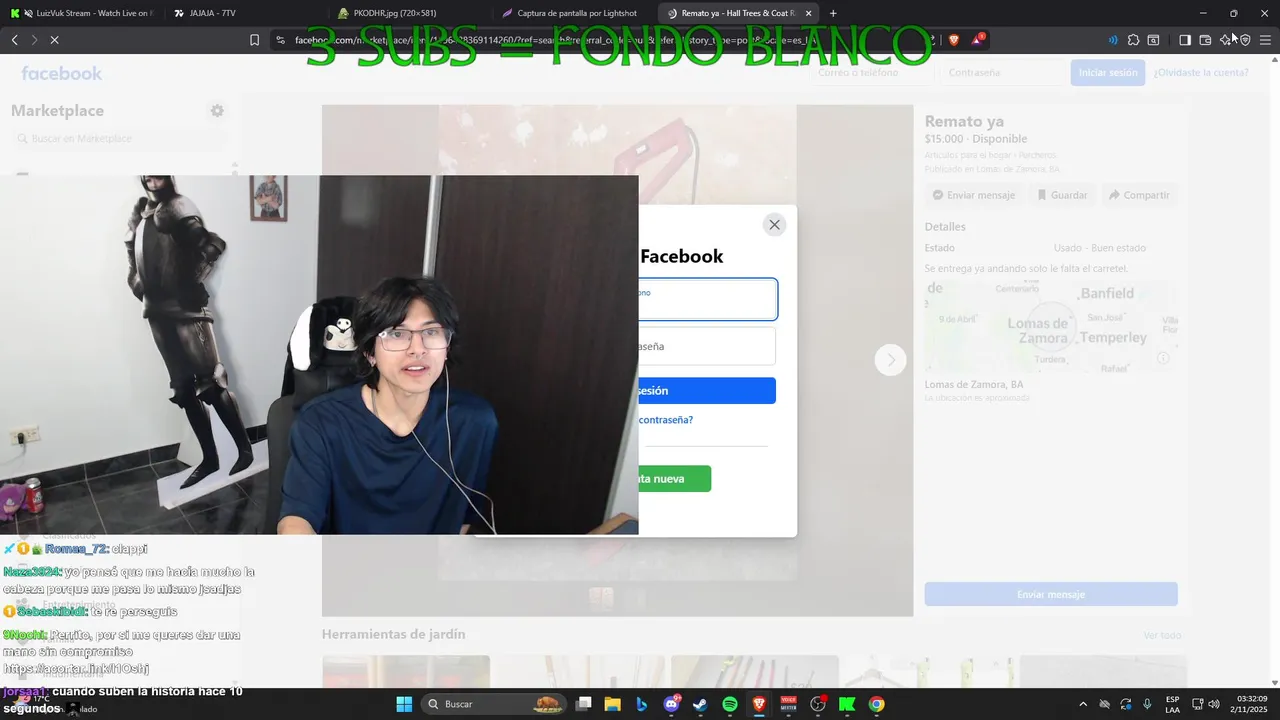1280x720 pixels.
Task: Show hidden system tray icons
Action: (x=1082, y=704)
